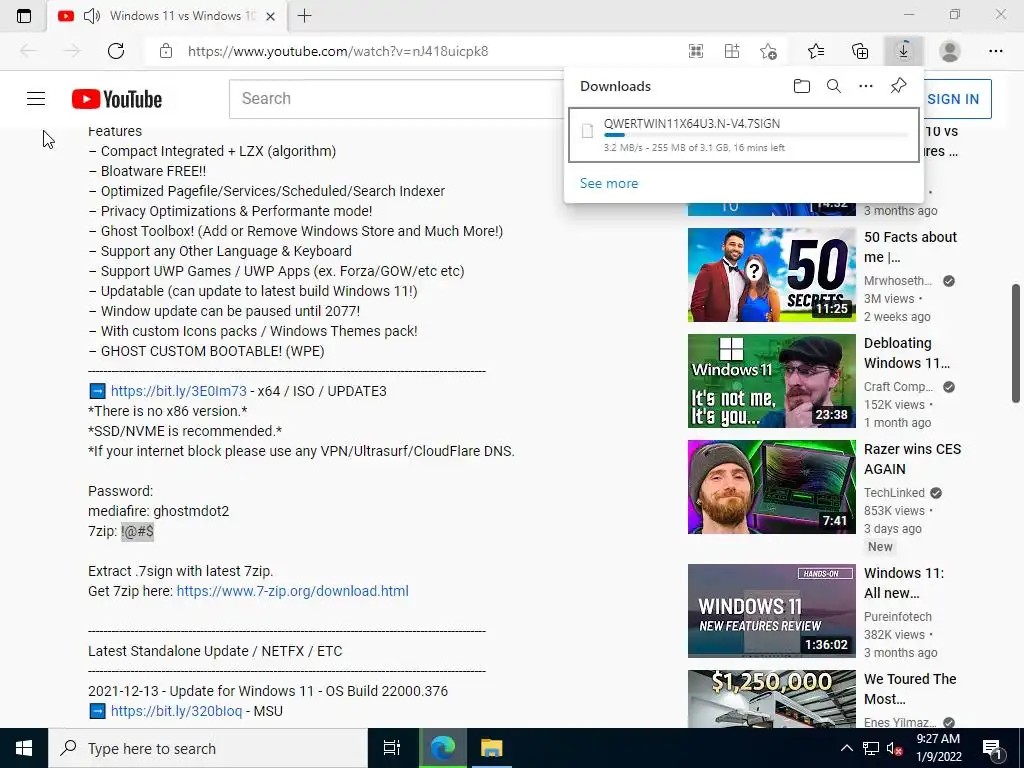1024x768 pixels.
Task: Open the notification center icon
Action: [x=993, y=749]
